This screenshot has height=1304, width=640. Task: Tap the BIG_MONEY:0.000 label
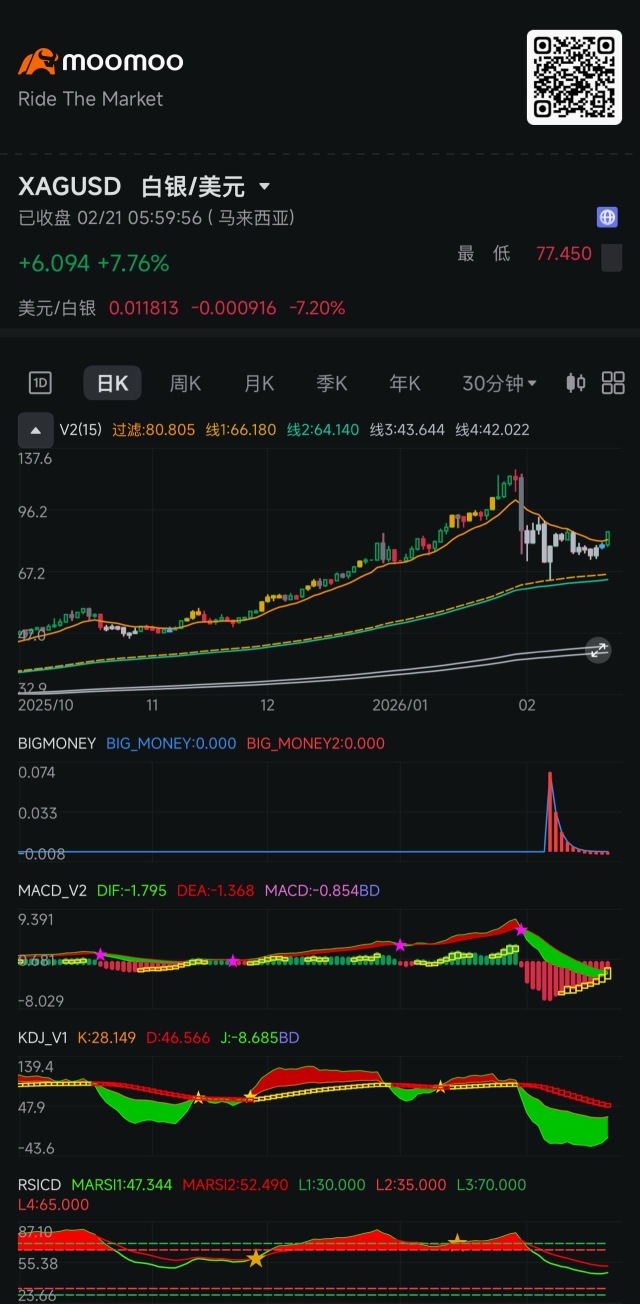coord(171,743)
